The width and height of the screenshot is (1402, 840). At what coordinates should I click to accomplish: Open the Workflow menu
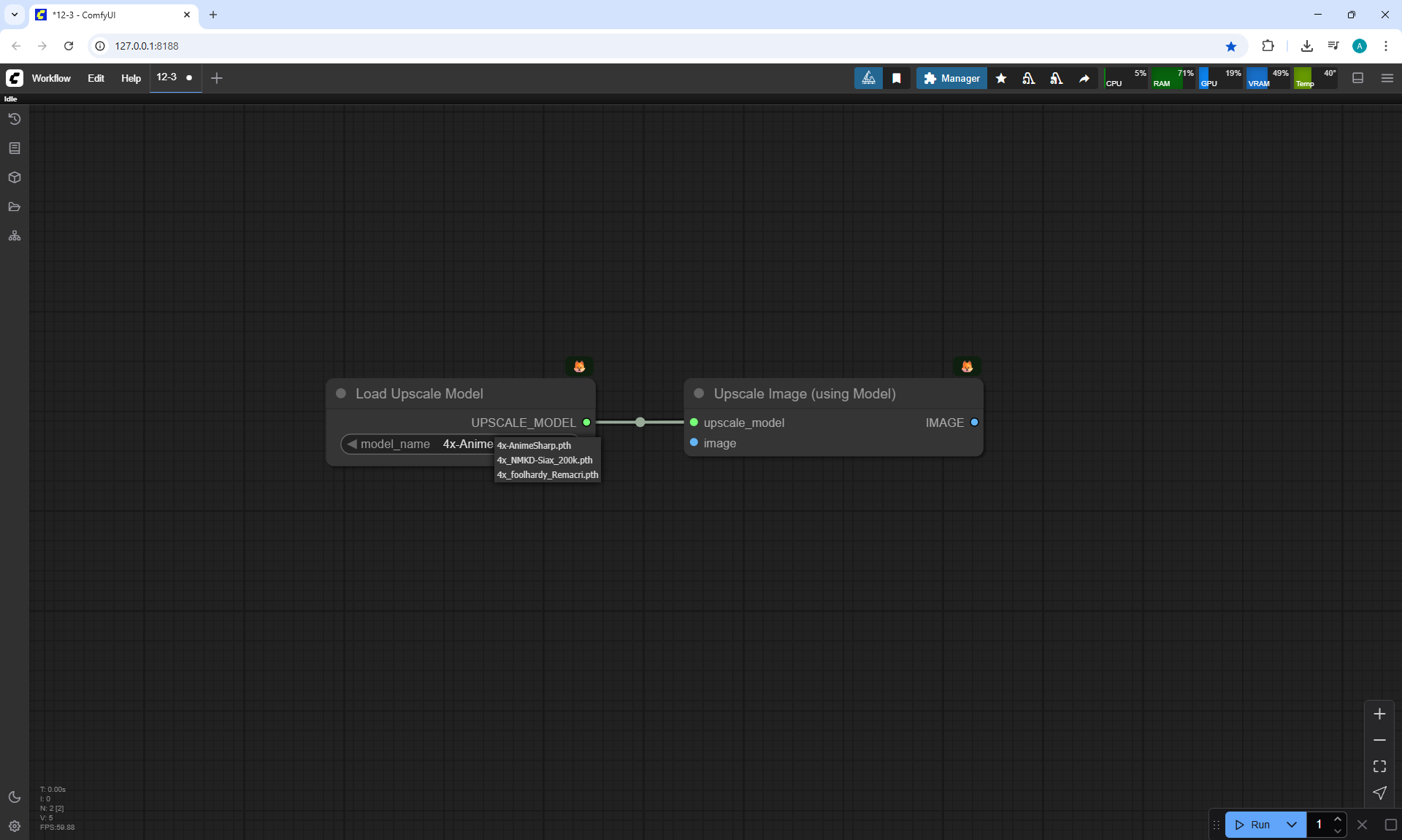click(x=51, y=78)
